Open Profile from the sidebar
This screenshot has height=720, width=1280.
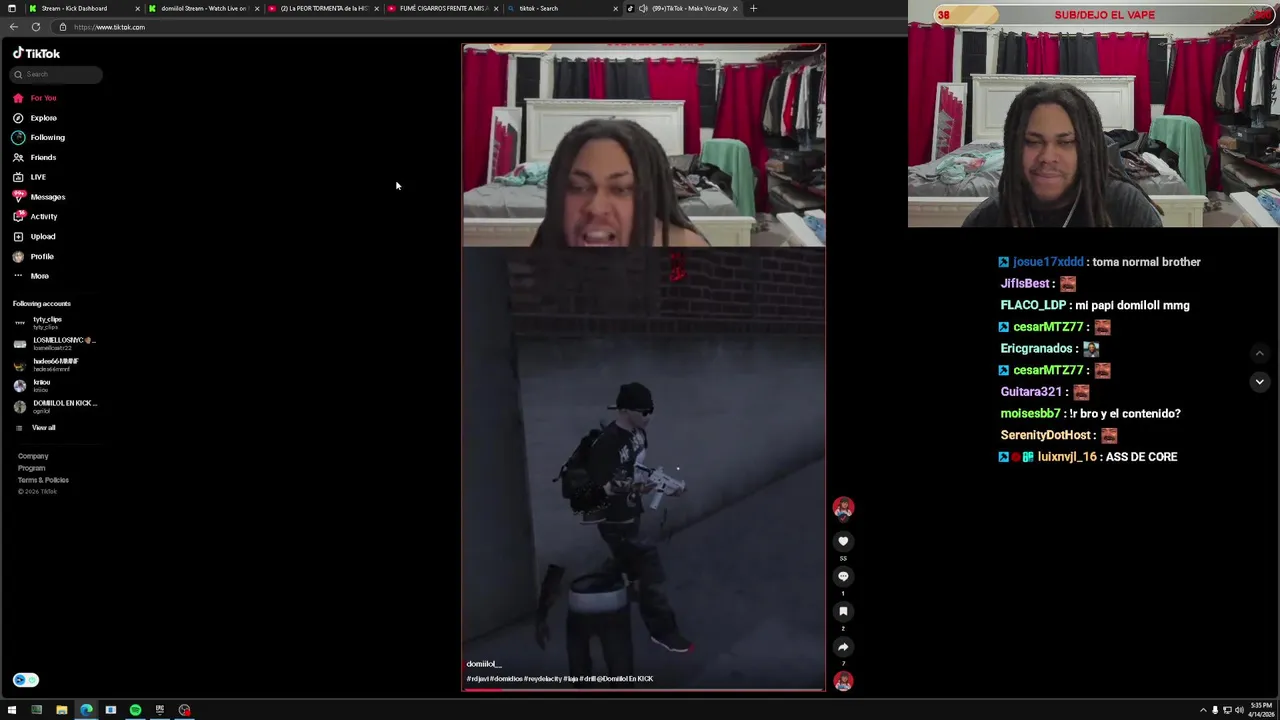pos(34,256)
